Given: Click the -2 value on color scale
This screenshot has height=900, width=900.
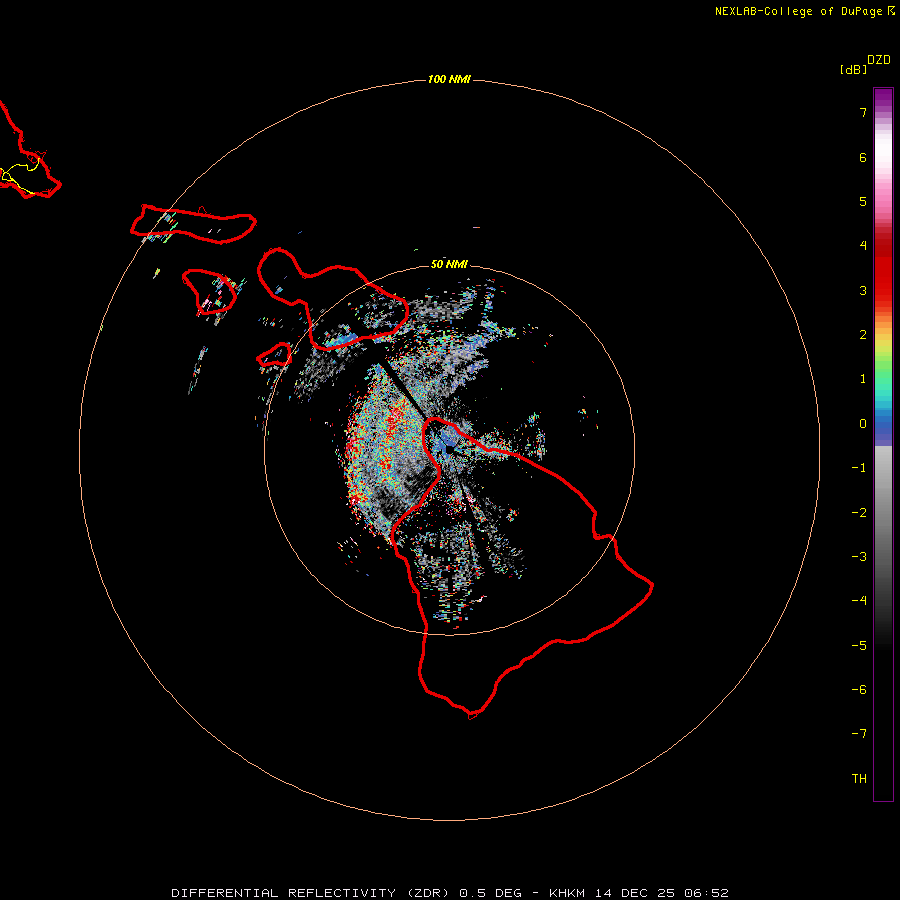Looking at the screenshot, I should (x=859, y=513).
